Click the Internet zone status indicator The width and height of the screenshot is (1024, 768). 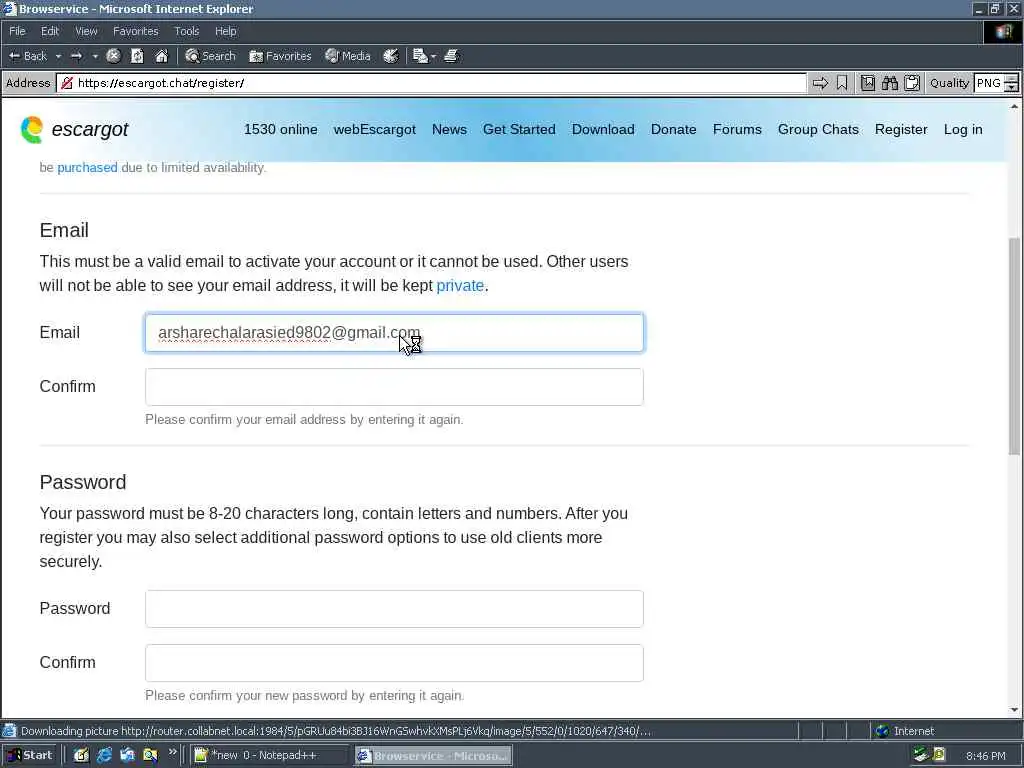[x=904, y=731]
